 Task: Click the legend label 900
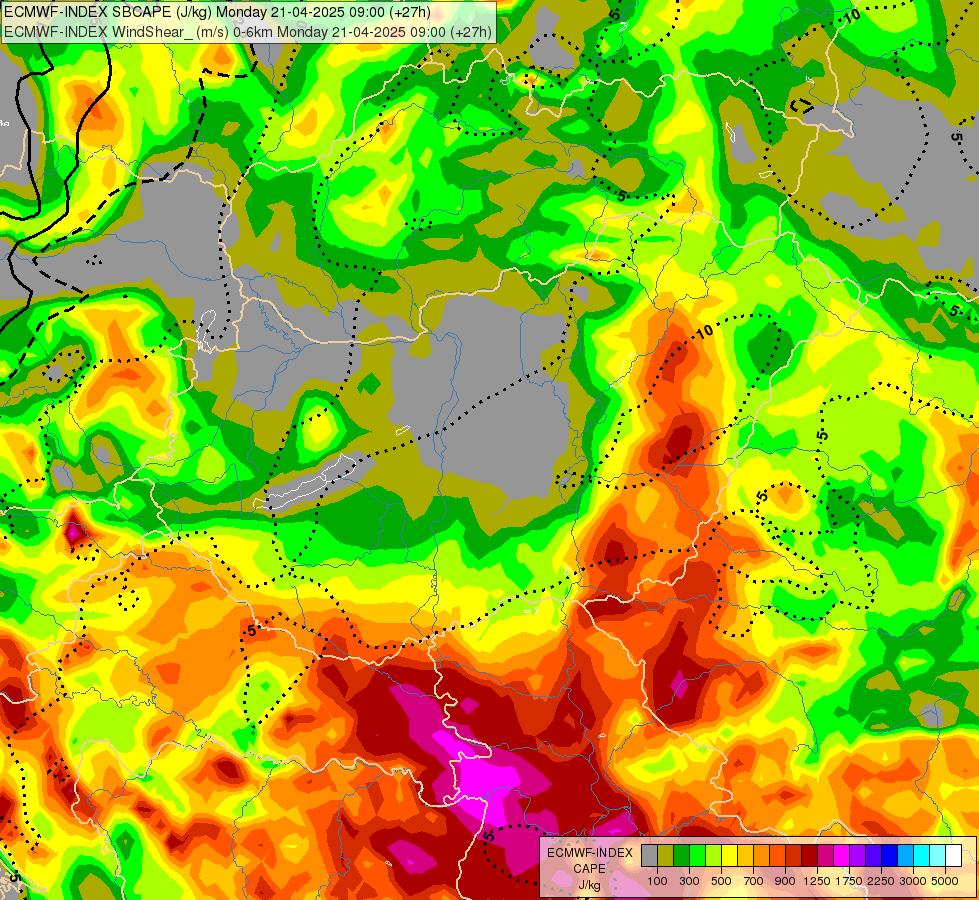(x=785, y=881)
